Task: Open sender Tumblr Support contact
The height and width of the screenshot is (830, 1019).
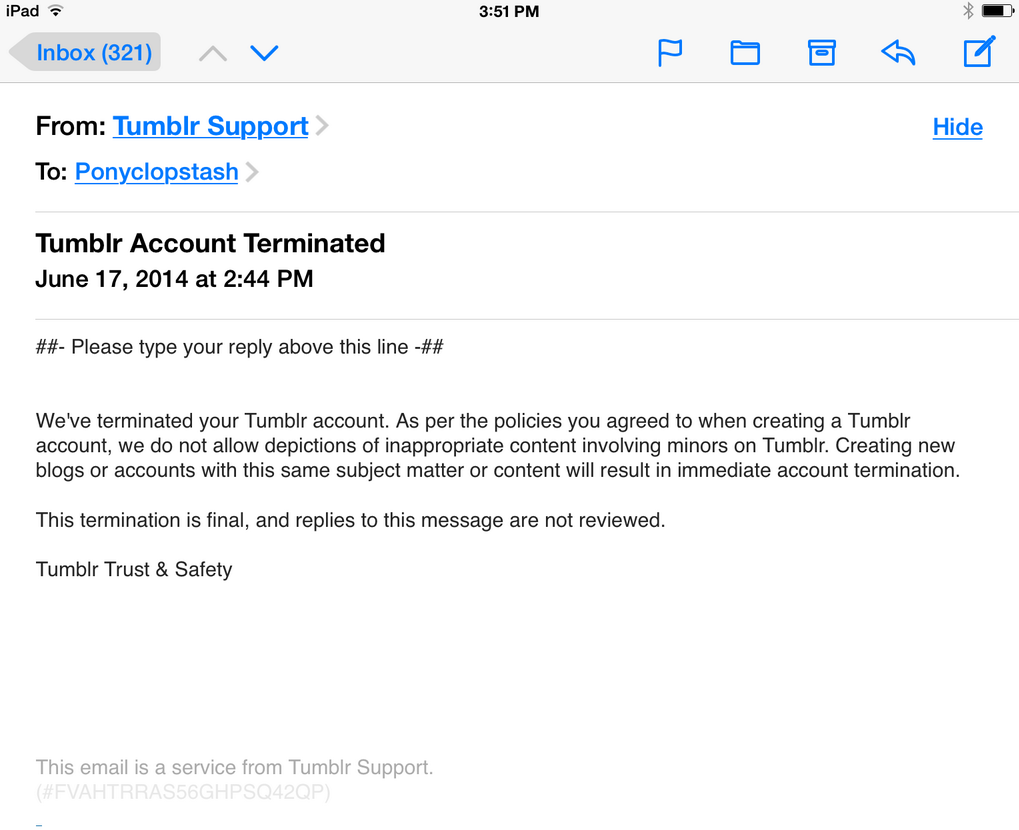Action: (x=210, y=126)
